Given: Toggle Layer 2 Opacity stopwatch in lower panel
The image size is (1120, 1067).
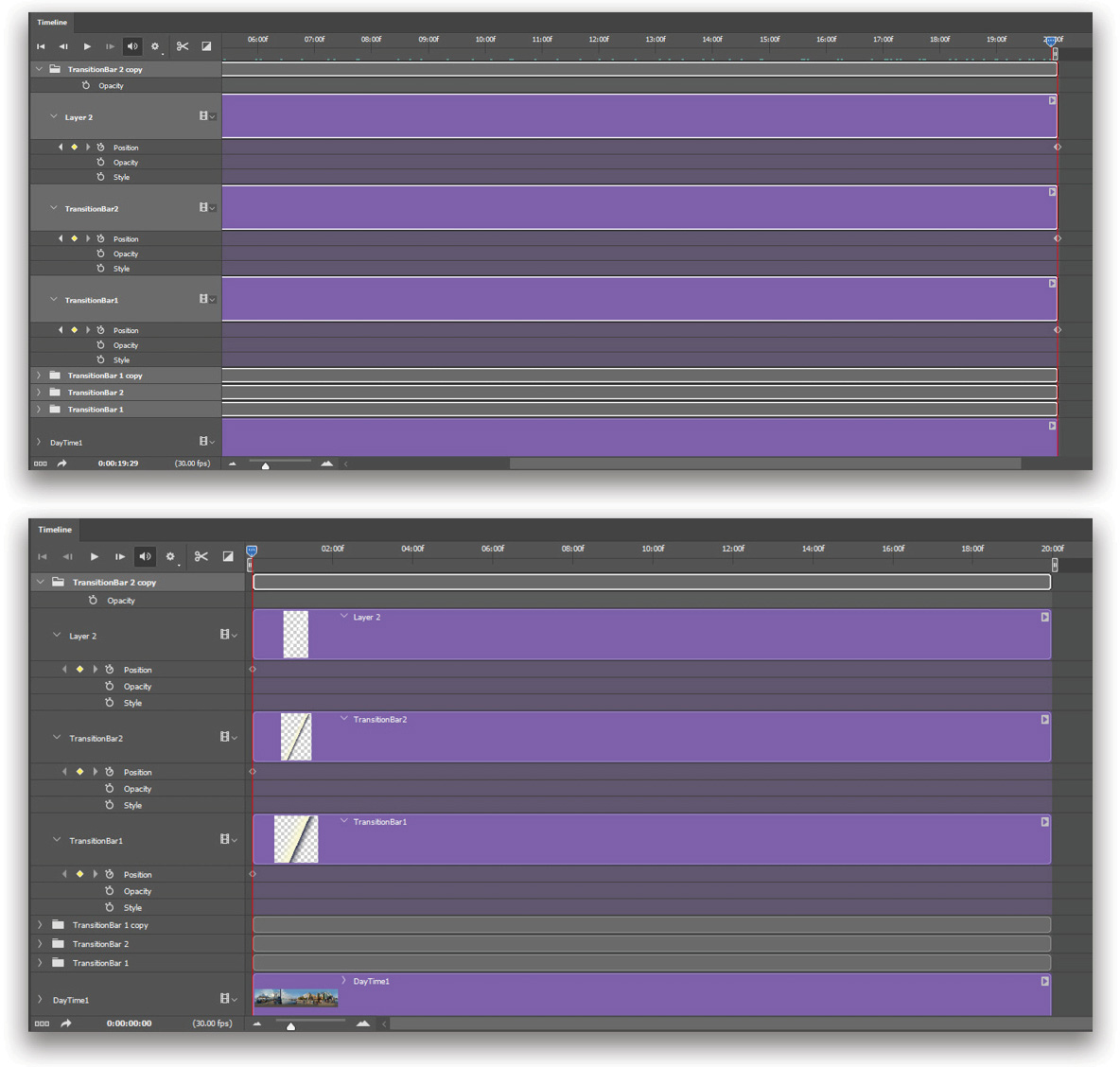Looking at the screenshot, I should pos(110,686).
